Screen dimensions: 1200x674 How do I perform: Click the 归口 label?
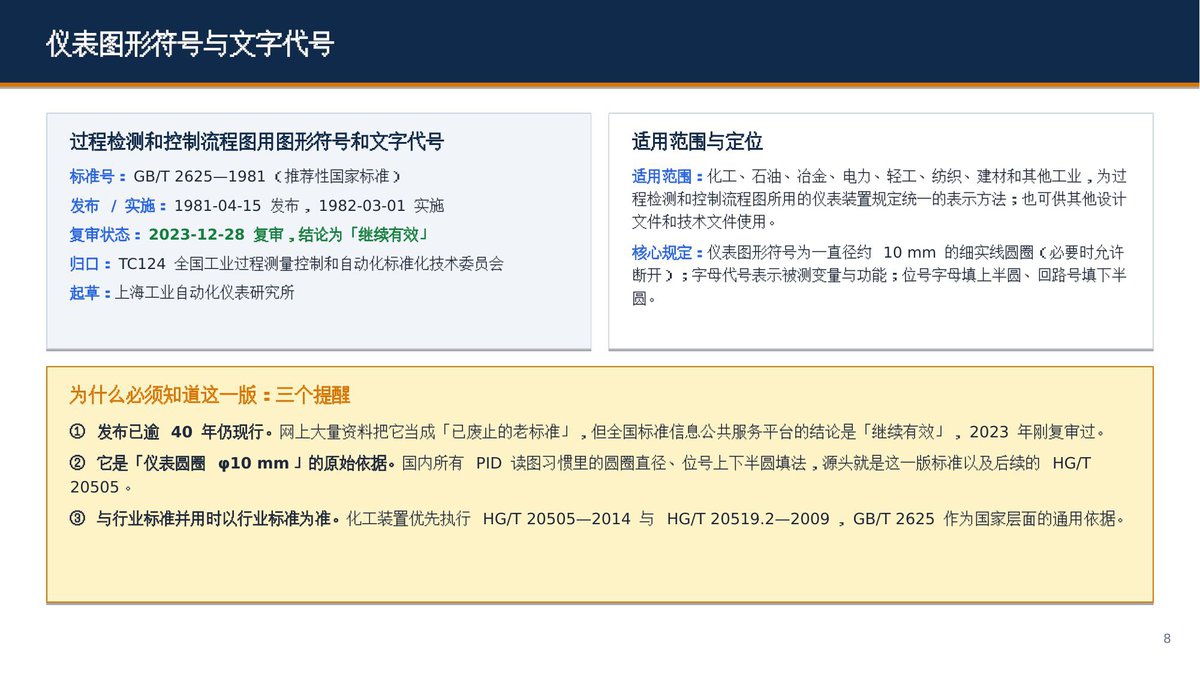coord(88,264)
